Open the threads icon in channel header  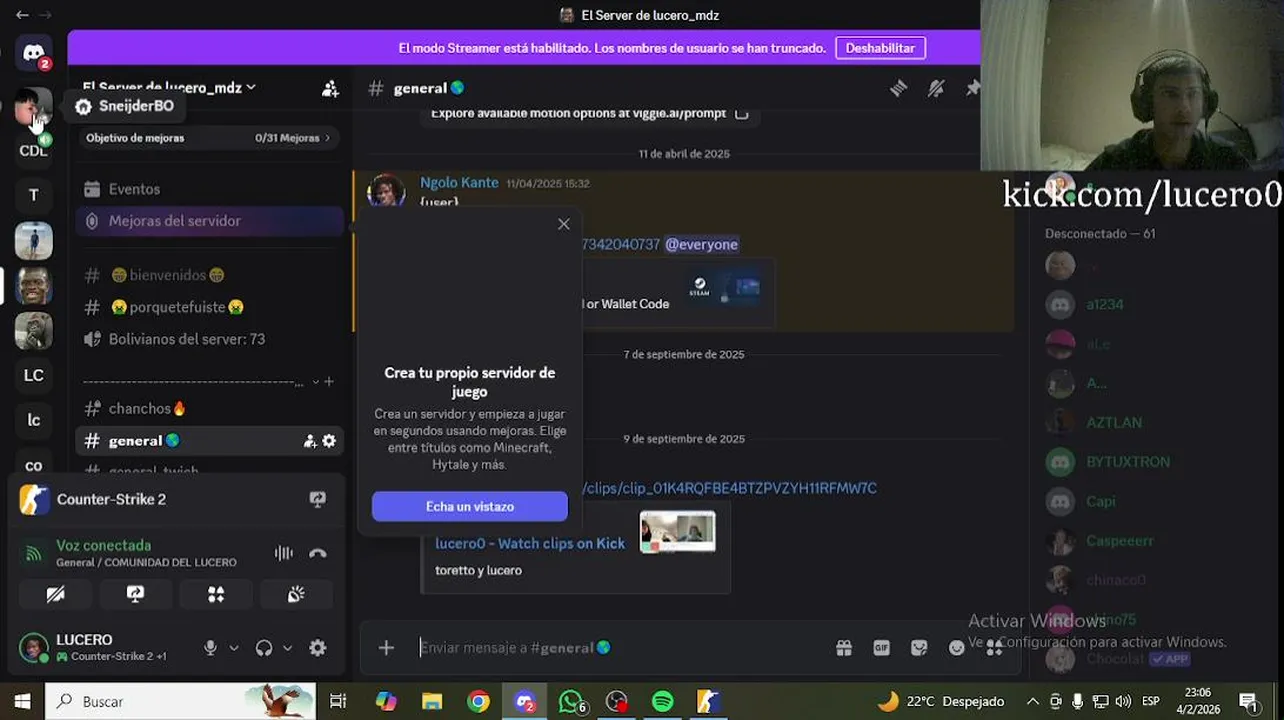pyautogui.click(x=898, y=88)
